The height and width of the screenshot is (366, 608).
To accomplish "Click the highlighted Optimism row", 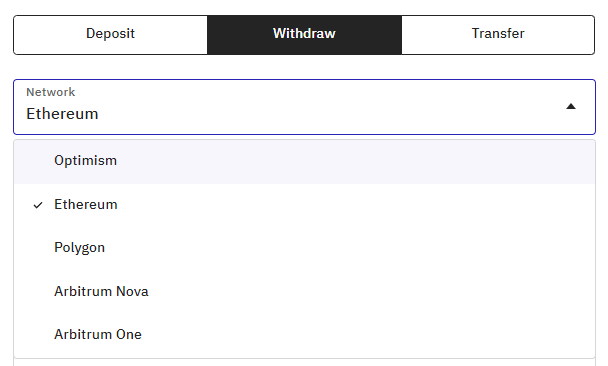I will pos(304,162).
